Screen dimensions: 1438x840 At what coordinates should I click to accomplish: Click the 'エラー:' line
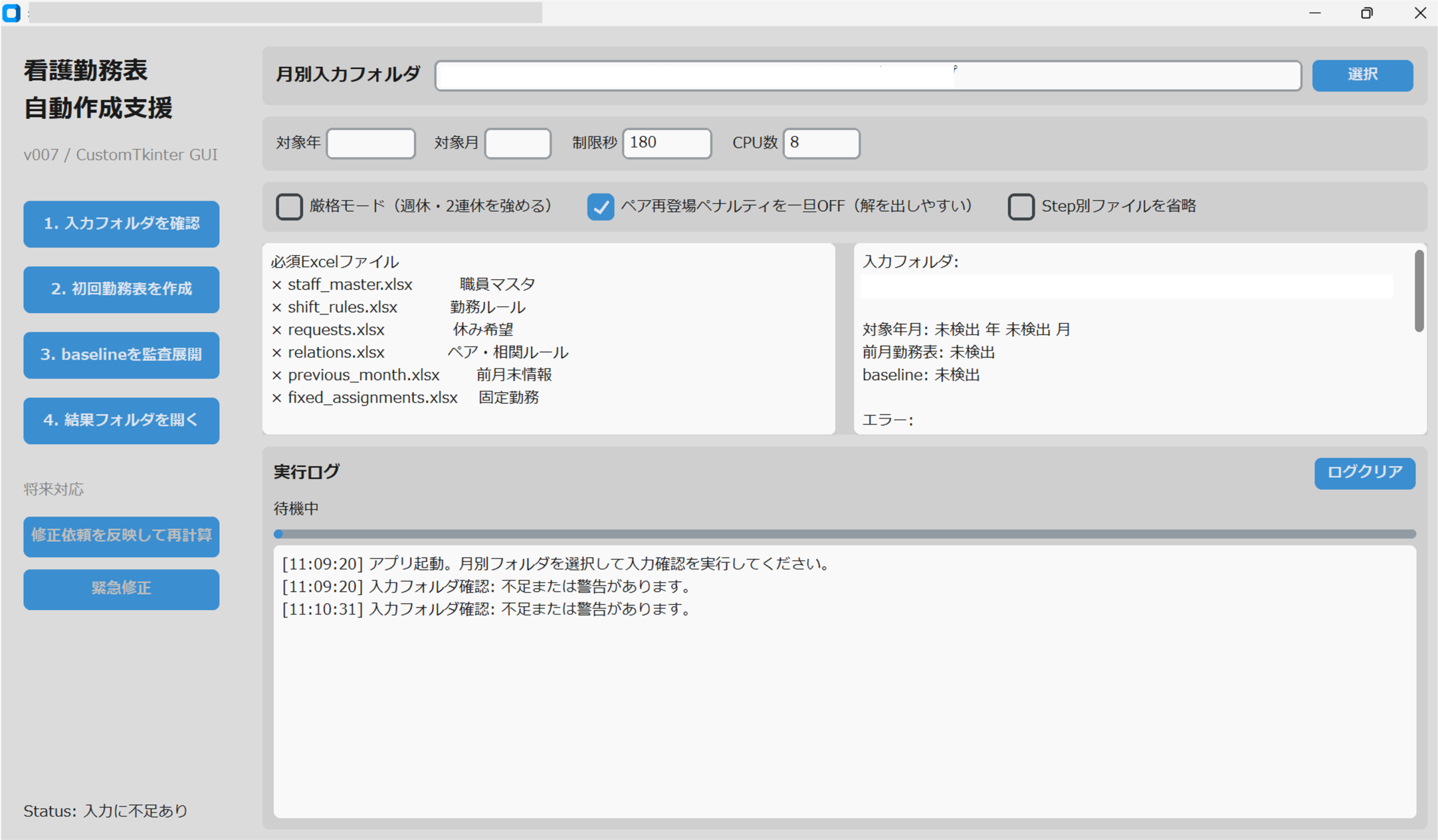tap(888, 419)
